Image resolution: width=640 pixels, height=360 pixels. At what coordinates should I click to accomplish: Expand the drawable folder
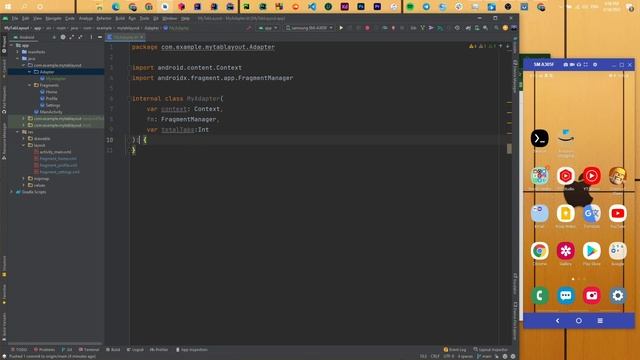click(x=24, y=138)
